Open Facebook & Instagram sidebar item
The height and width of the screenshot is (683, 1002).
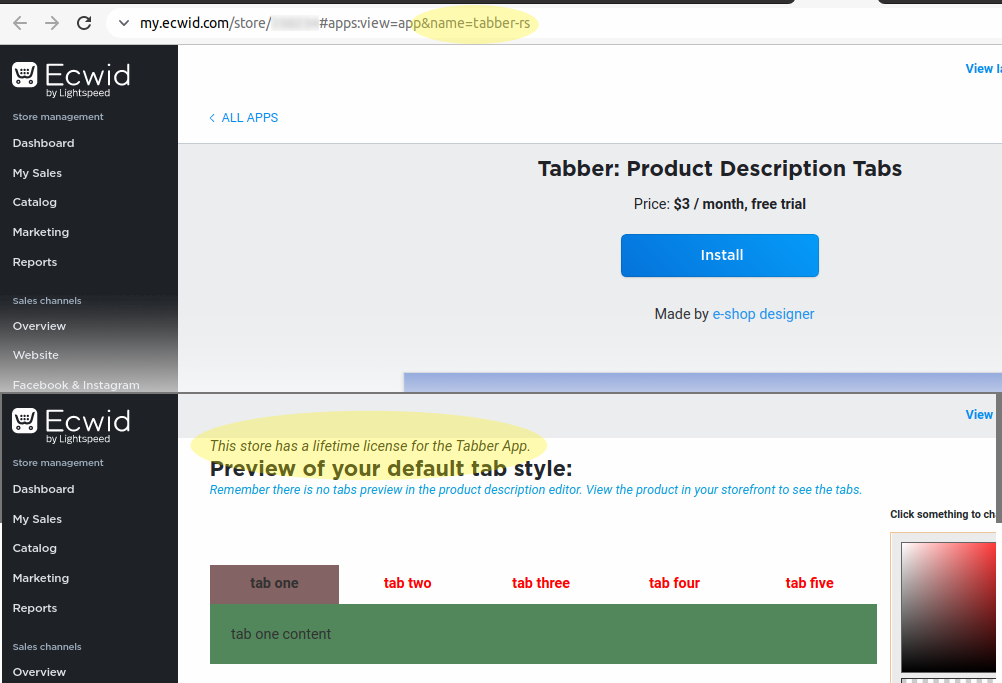point(76,385)
